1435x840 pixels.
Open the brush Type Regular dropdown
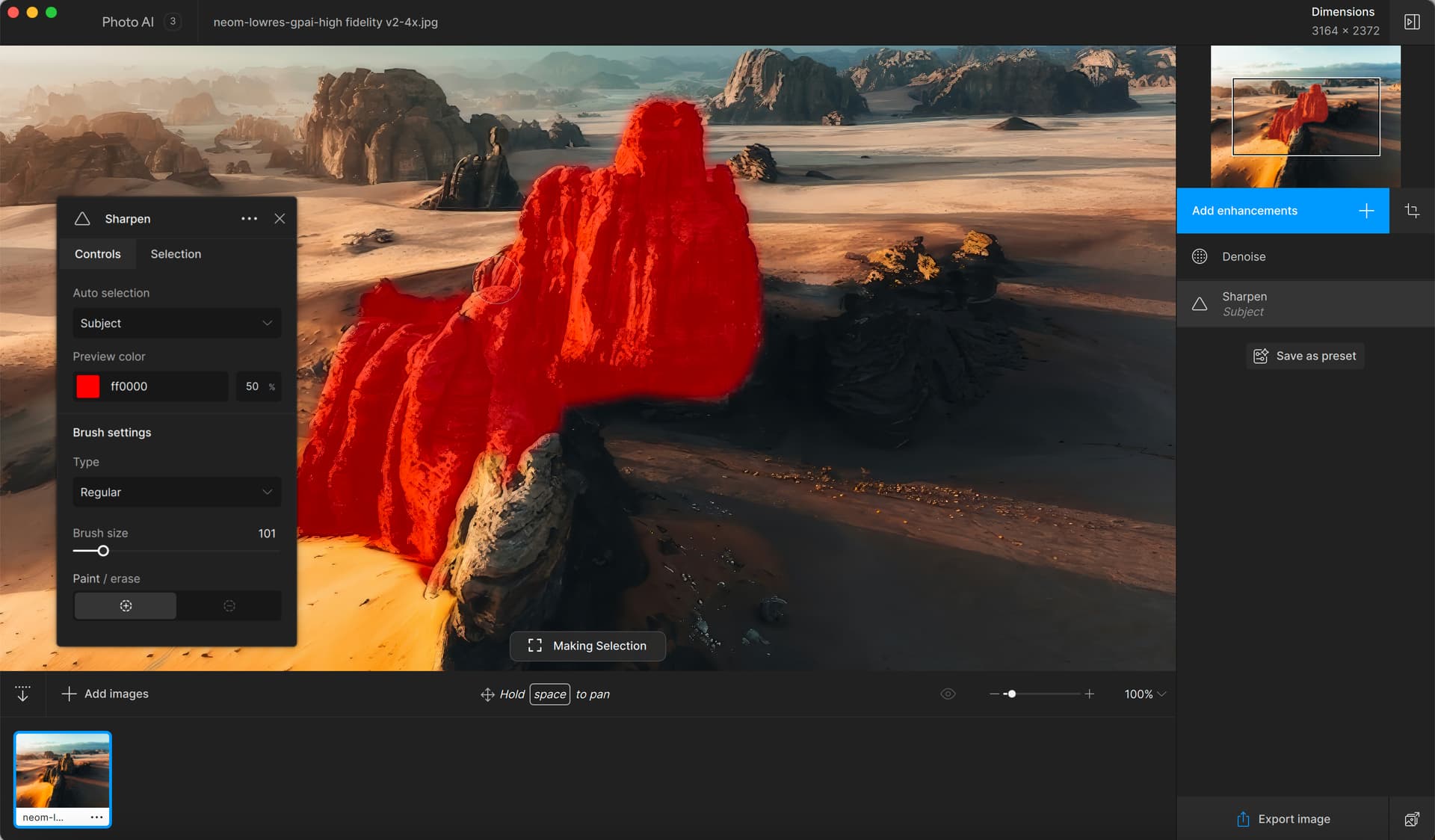[176, 492]
